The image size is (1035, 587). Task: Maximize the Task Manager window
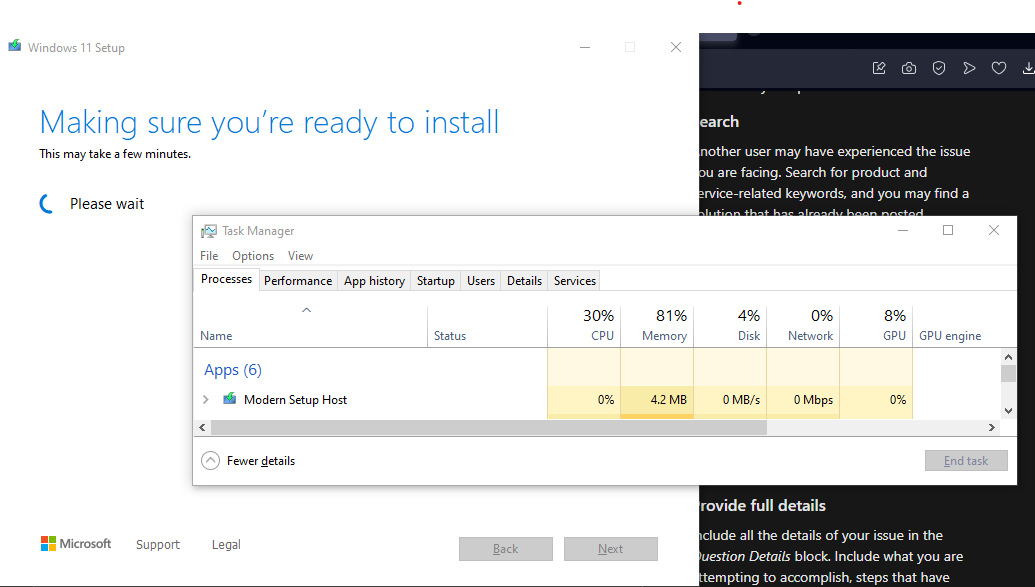pos(948,230)
